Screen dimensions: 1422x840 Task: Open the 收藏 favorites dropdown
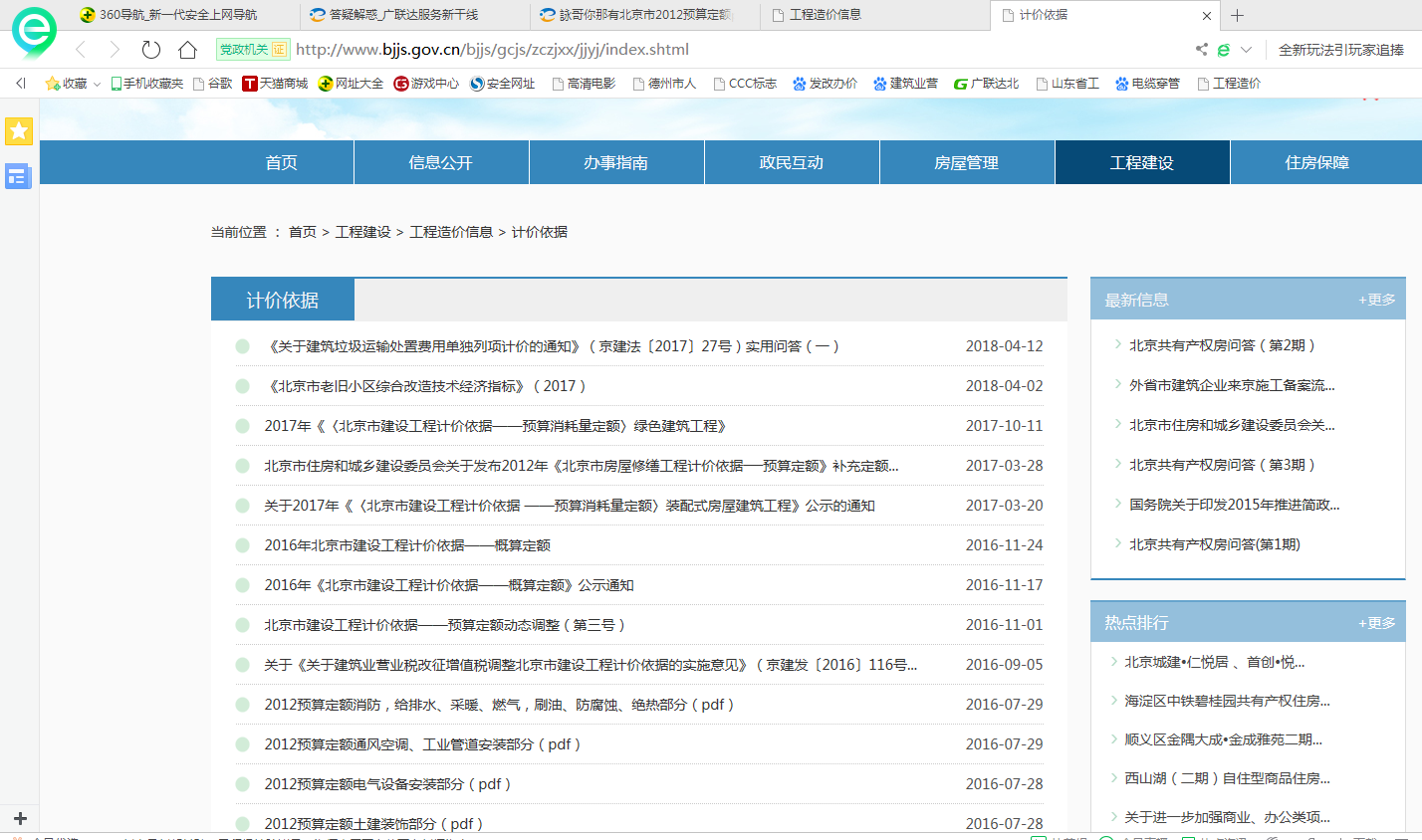click(x=73, y=84)
